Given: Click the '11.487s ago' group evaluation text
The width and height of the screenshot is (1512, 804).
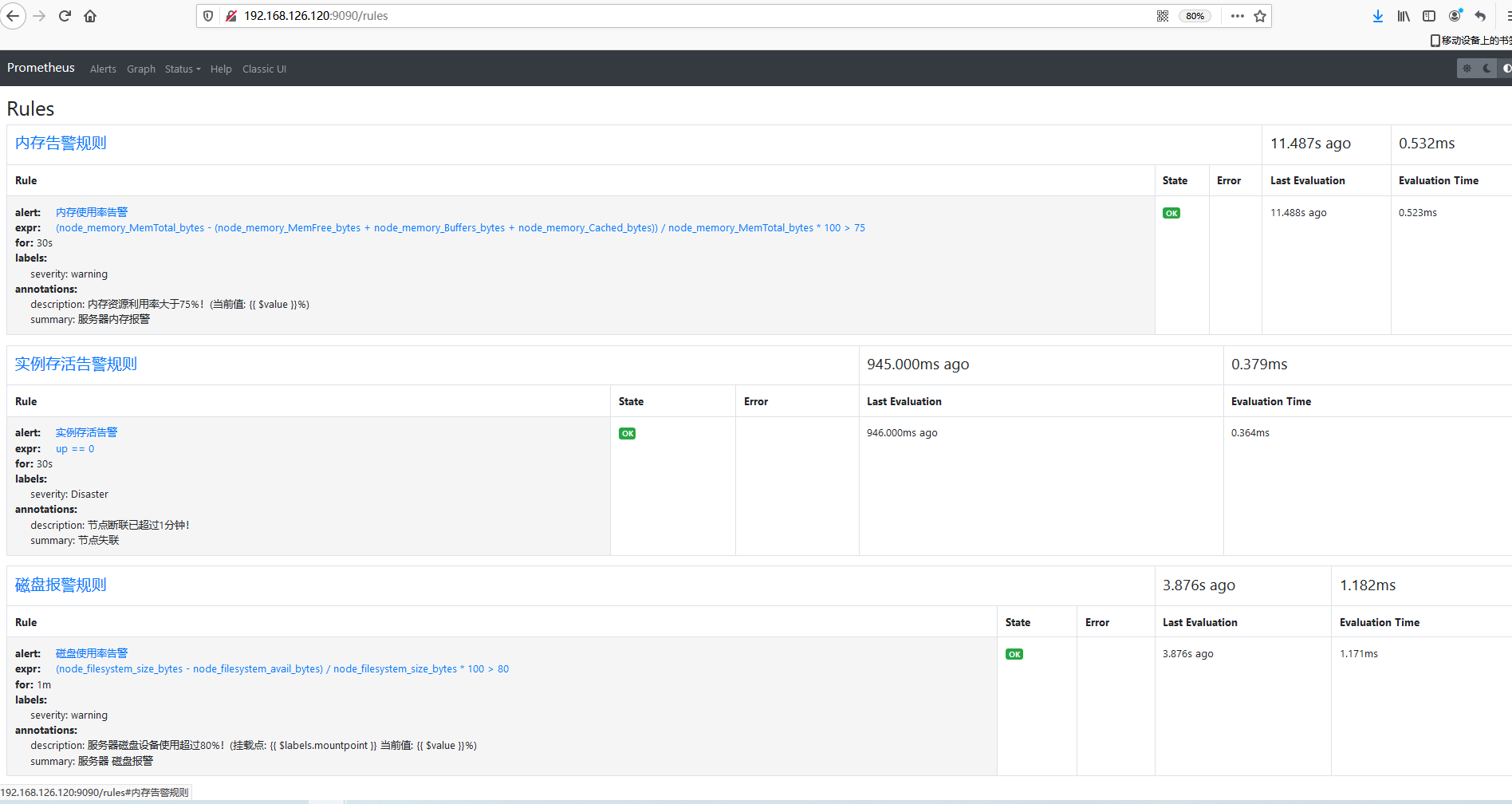Looking at the screenshot, I should tap(1310, 144).
